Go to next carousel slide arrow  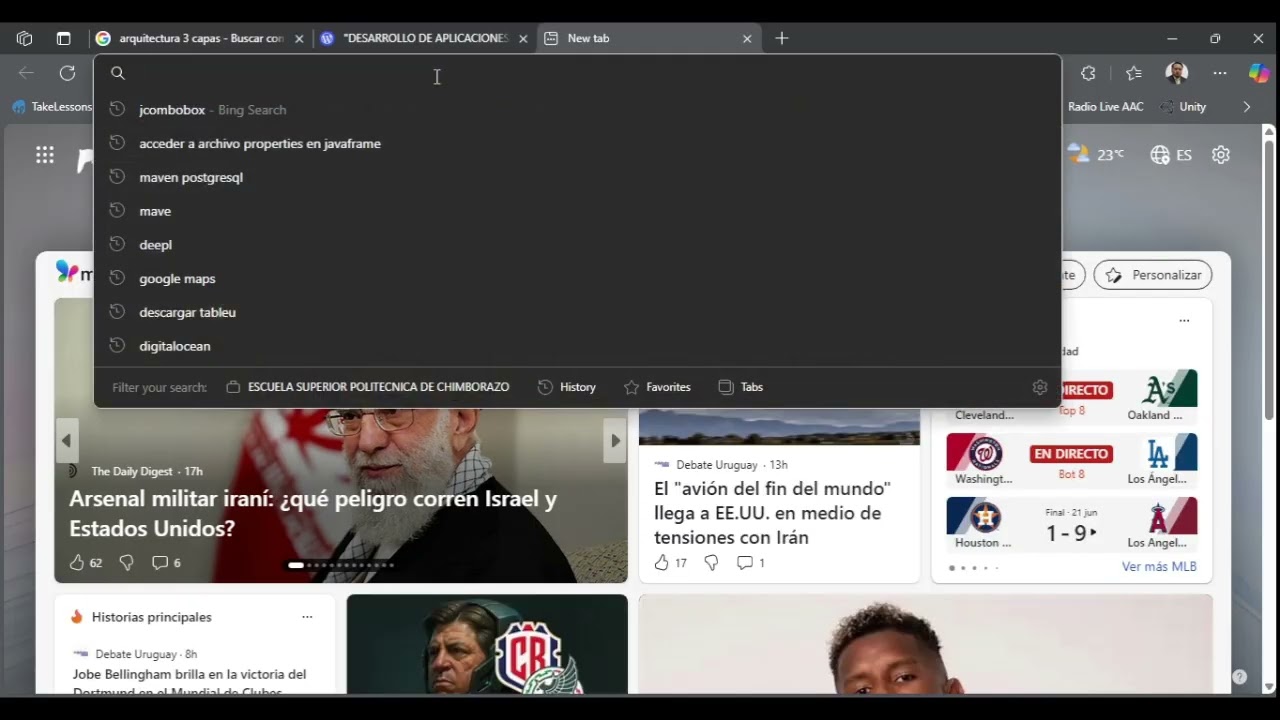[x=615, y=441]
